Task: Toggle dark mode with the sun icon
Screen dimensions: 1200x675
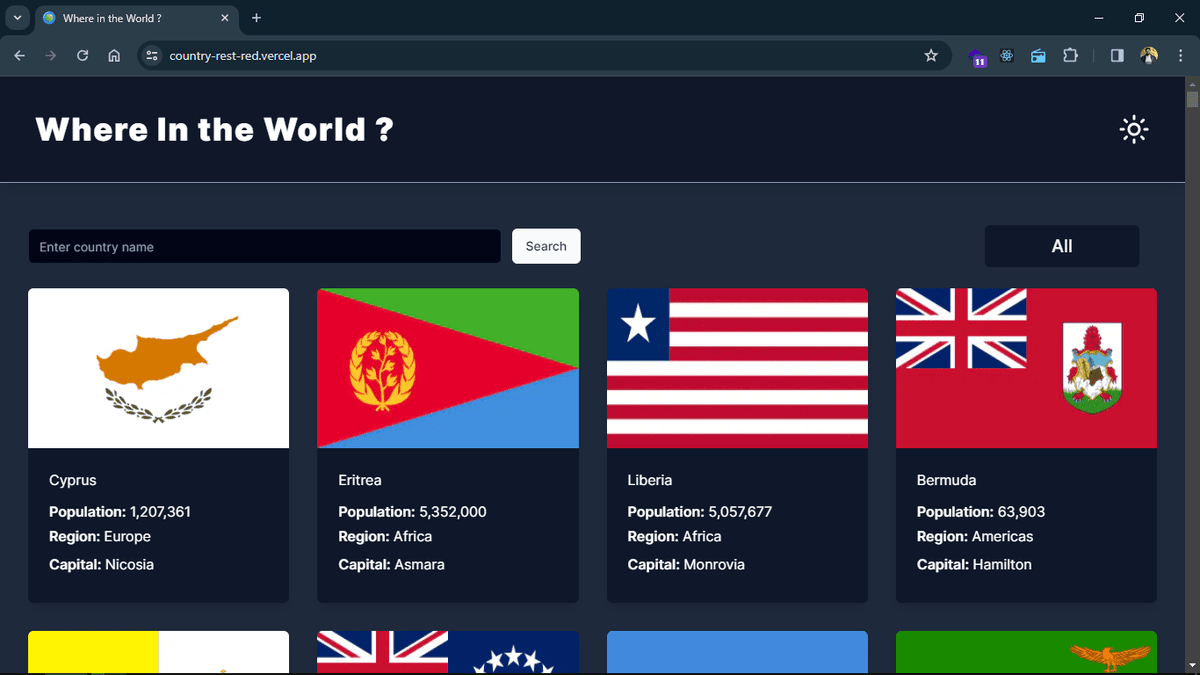Action: click(x=1133, y=129)
